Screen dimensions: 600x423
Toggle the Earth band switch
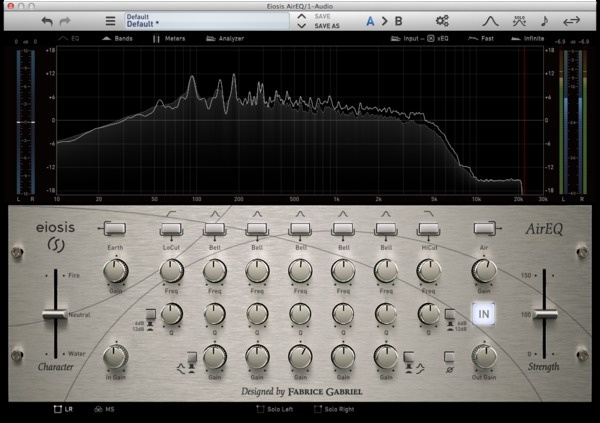click(x=116, y=229)
